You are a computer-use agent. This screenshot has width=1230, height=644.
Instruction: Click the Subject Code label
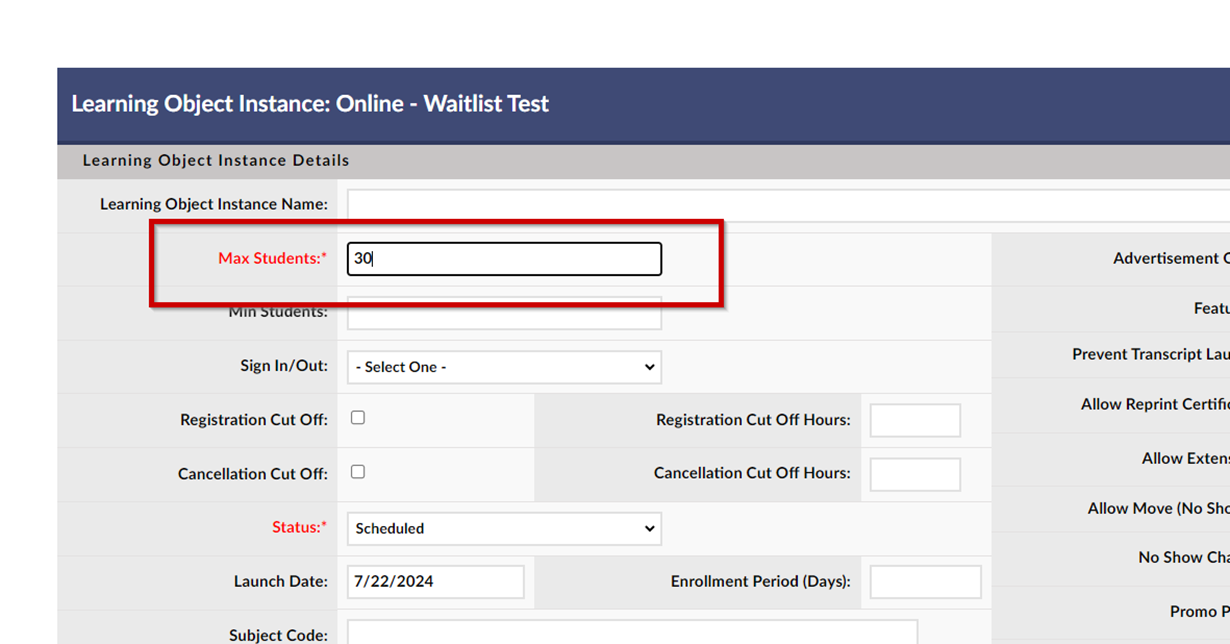pos(279,635)
